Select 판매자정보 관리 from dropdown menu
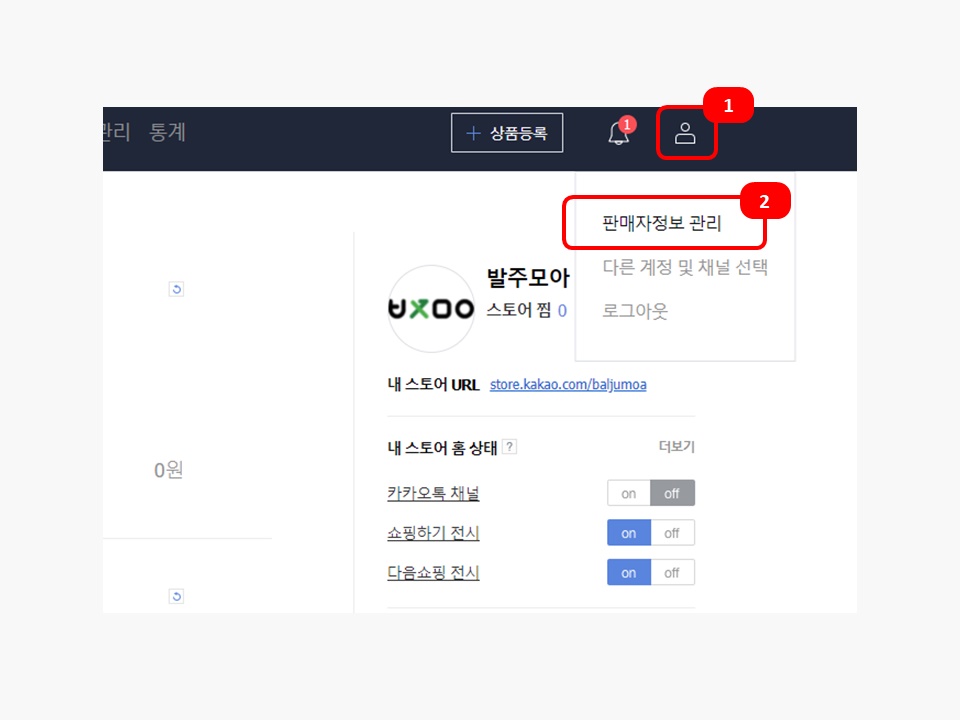960x720 pixels. click(x=662, y=223)
